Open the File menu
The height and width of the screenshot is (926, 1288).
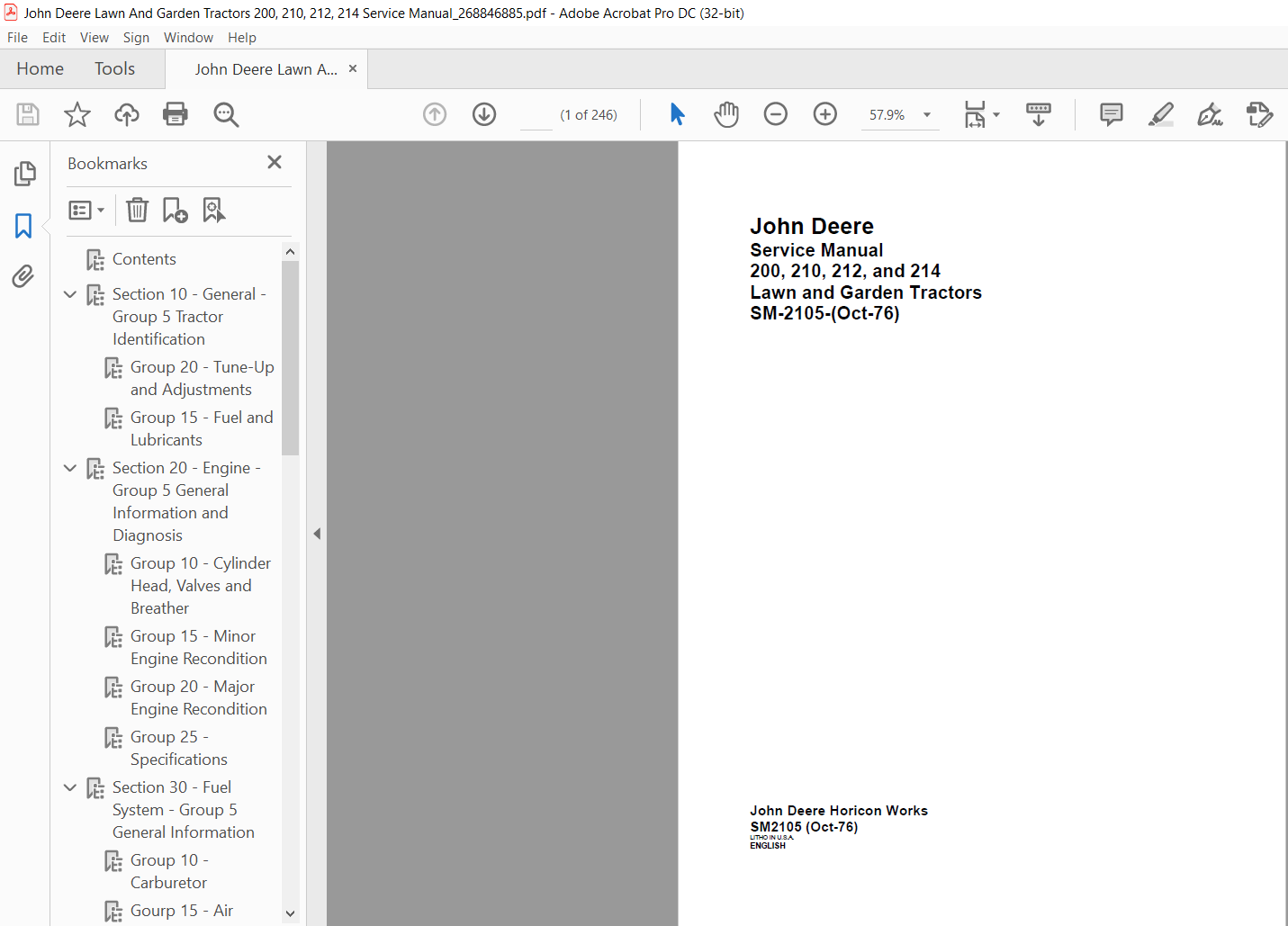17,38
